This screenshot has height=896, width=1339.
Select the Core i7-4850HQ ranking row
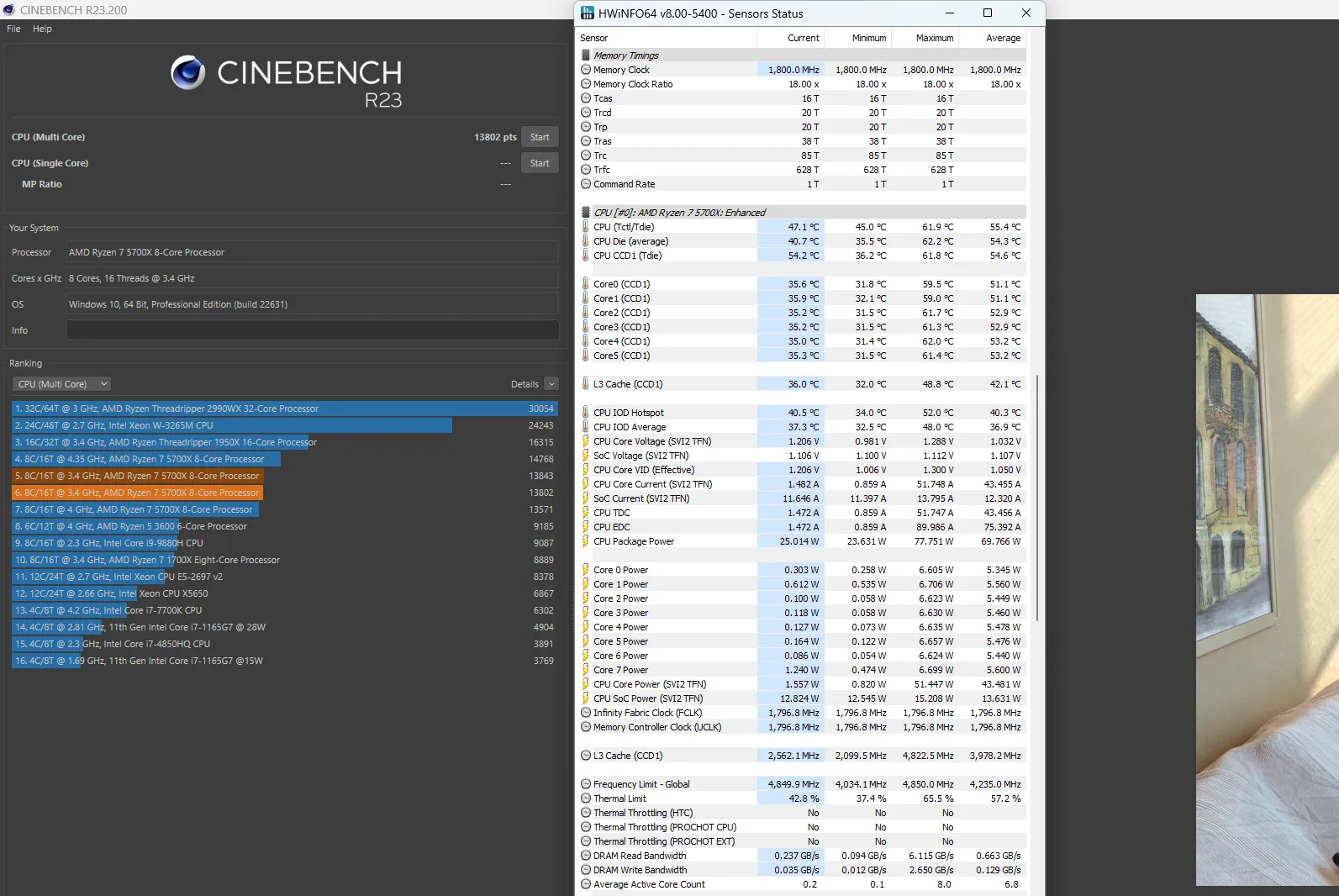click(x=285, y=644)
